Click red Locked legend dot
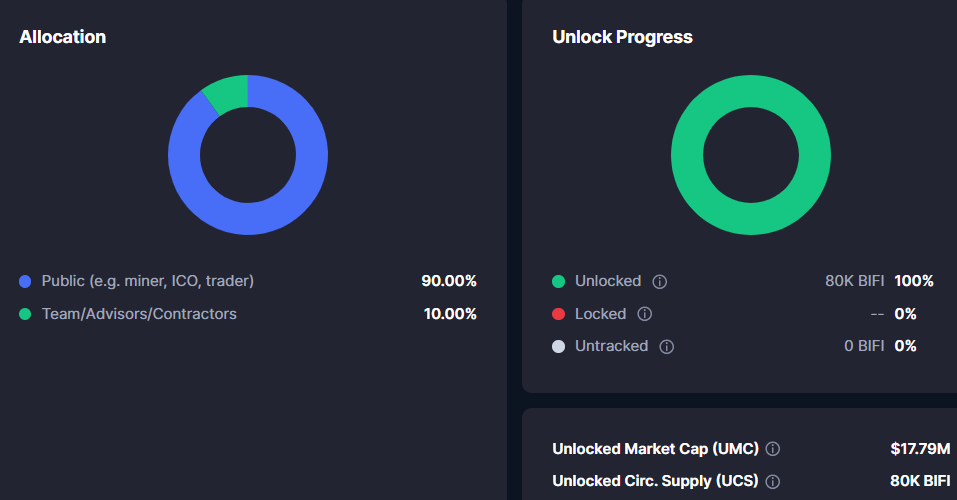The width and height of the screenshot is (957, 500). 558,314
